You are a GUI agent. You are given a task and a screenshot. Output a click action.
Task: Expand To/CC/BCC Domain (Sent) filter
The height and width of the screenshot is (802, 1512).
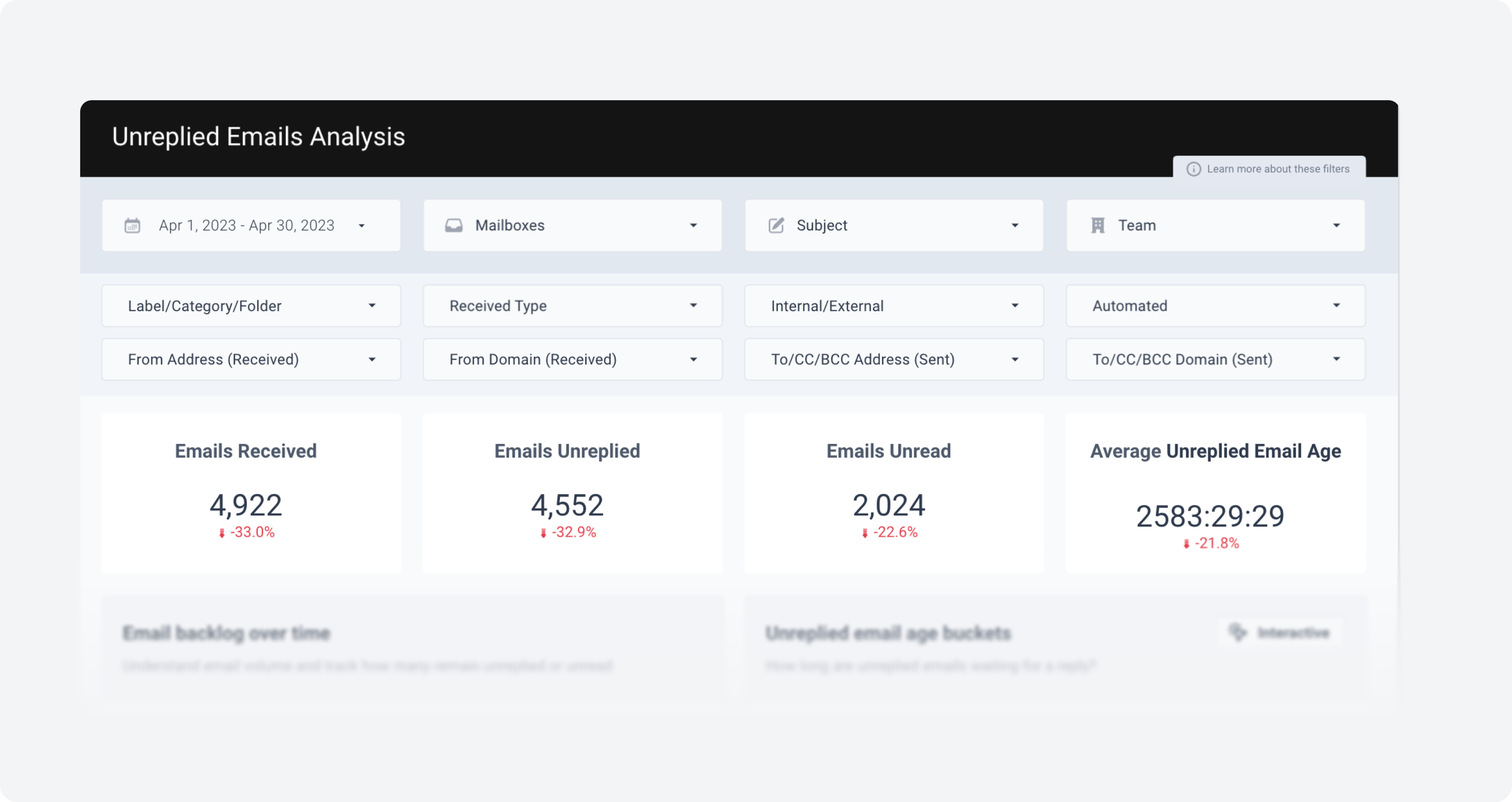(1336, 359)
